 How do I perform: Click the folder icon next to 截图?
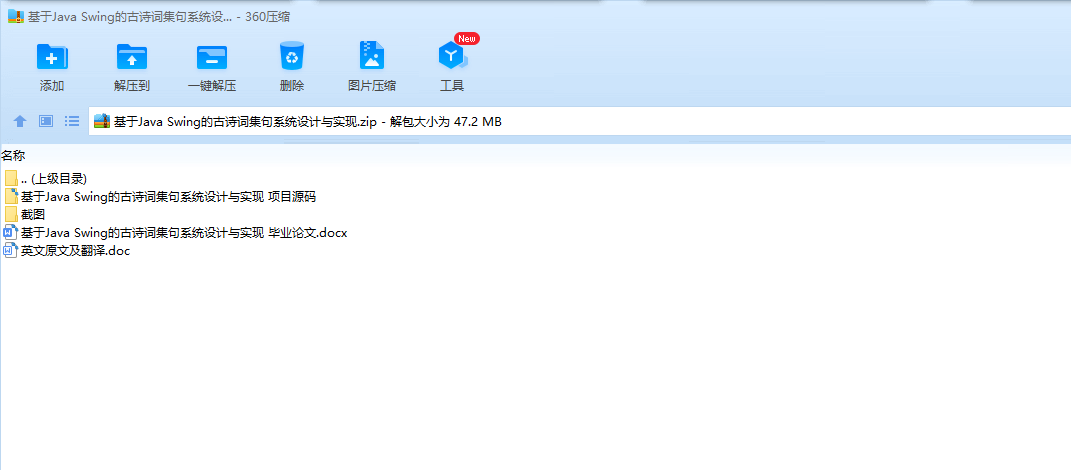(x=10, y=215)
